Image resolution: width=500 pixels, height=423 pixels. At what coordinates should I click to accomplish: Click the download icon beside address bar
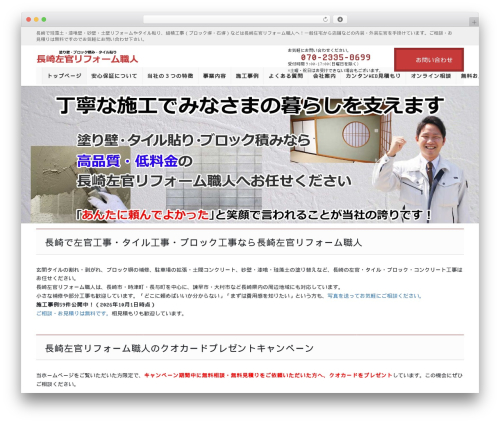340,20
